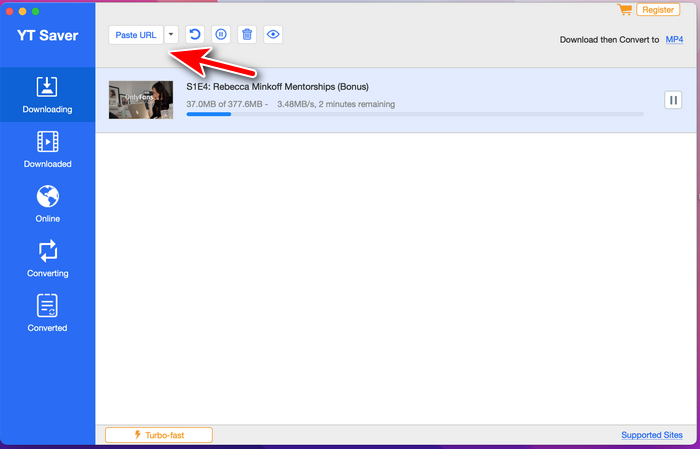The height and width of the screenshot is (449, 700).
Task: Switch to the Downloaded tab
Action: (x=47, y=150)
